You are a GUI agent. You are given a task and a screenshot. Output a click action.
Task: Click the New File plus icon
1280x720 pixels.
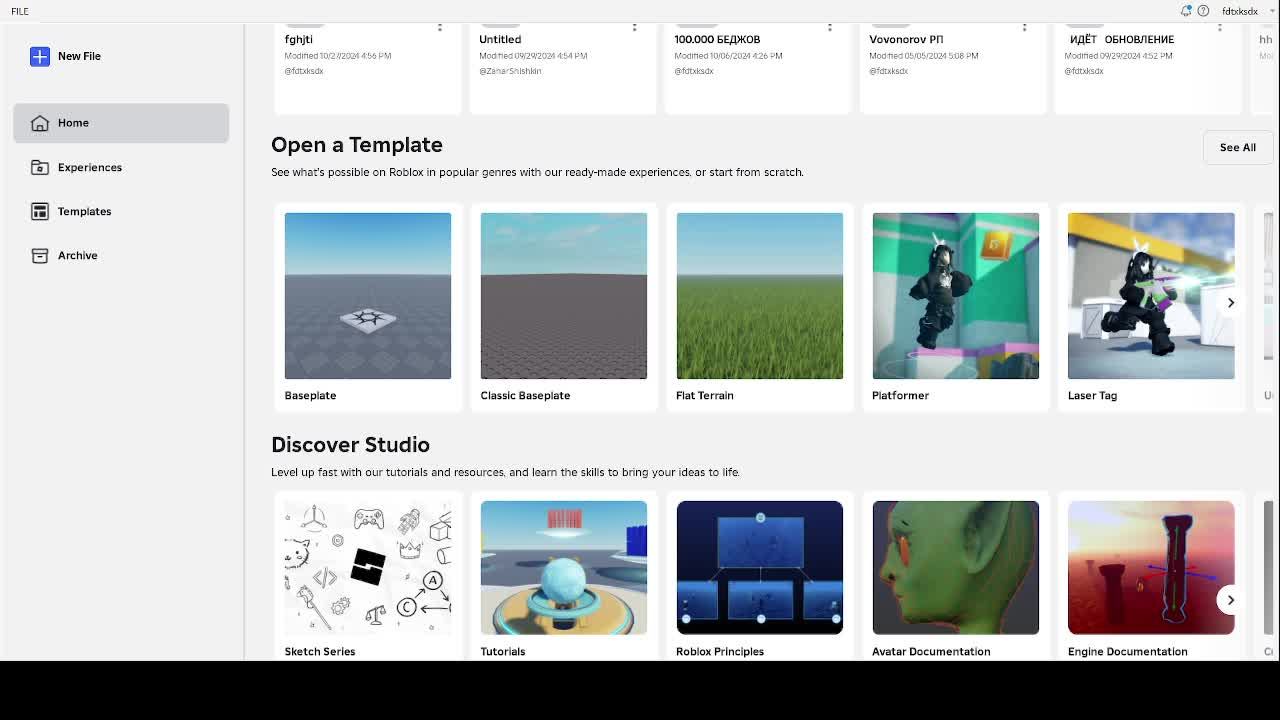40,56
